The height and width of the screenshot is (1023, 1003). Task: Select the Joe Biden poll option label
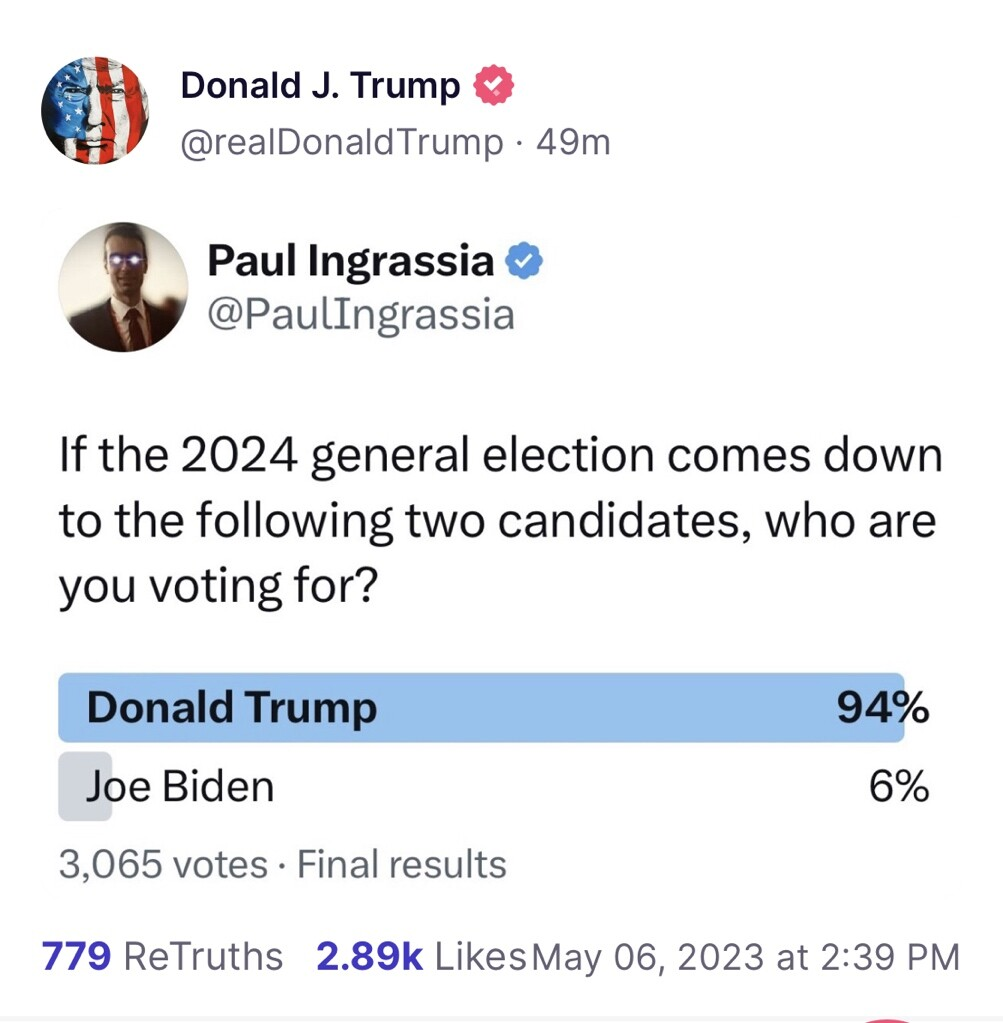(x=180, y=786)
